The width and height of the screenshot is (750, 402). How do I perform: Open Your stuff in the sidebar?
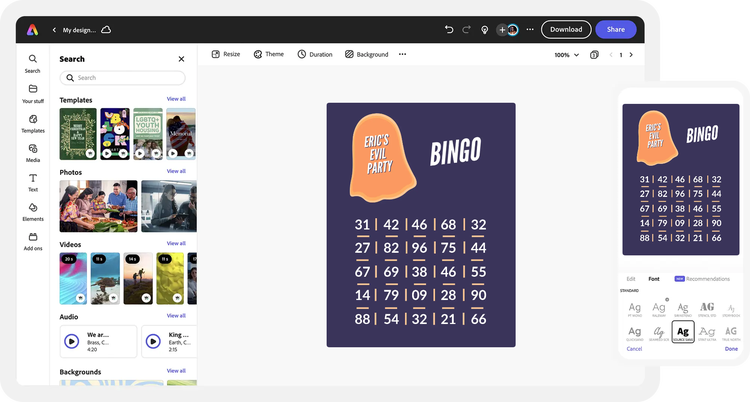tap(33, 94)
